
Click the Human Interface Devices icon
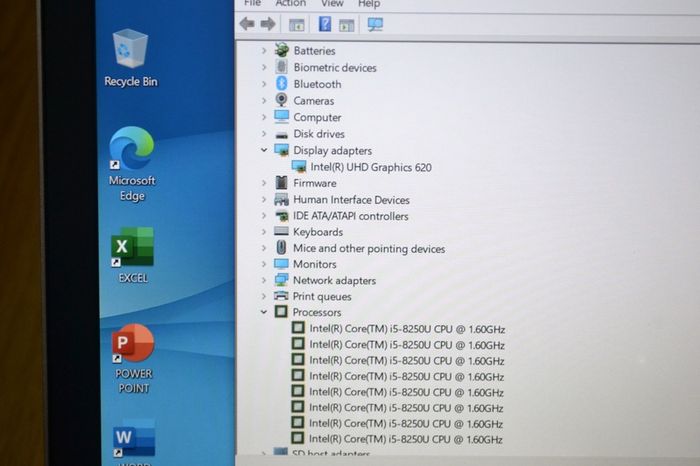click(281, 199)
